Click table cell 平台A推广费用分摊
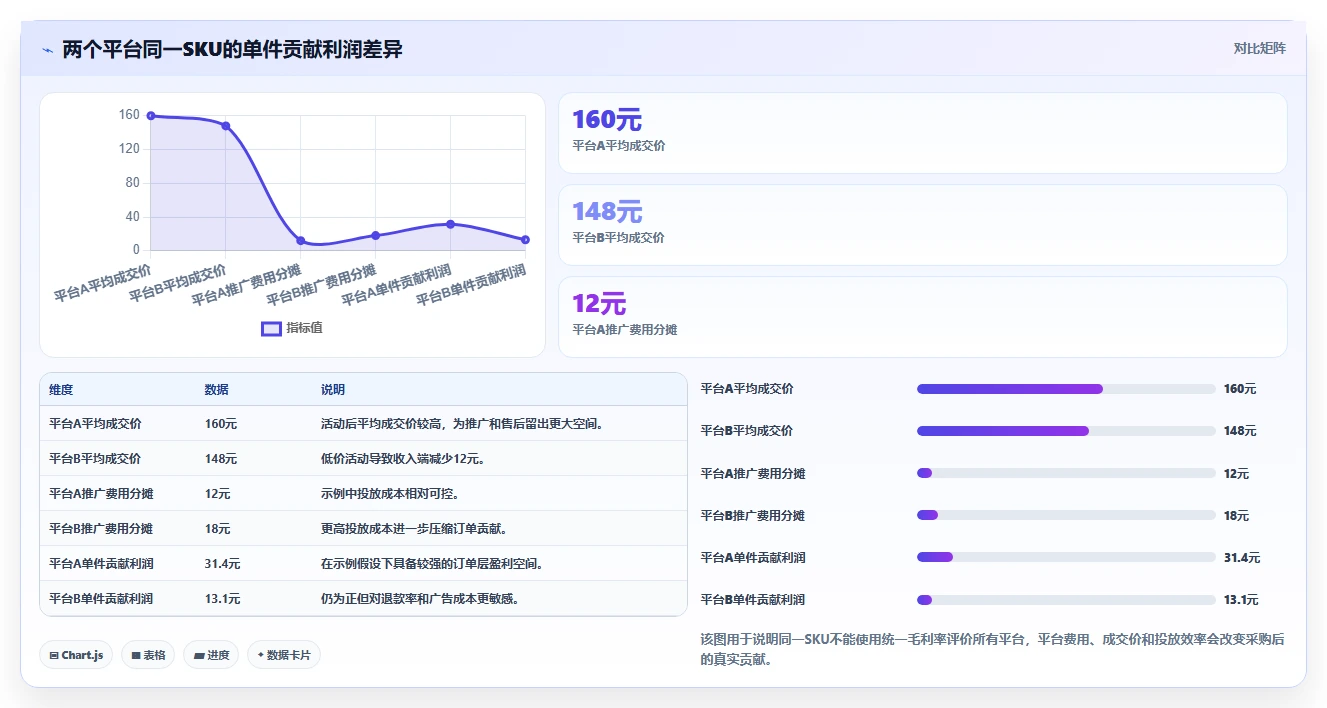1327x708 pixels. [x=101, y=494]
